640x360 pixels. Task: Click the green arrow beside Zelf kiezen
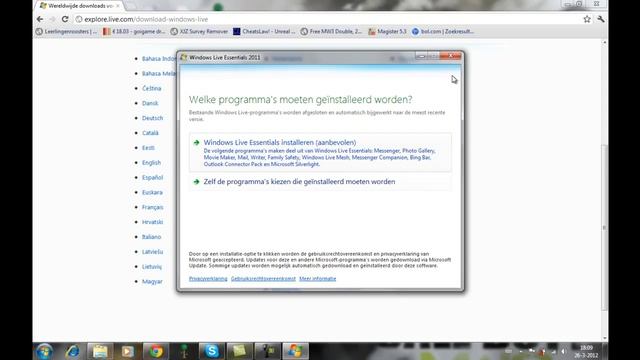196,182
